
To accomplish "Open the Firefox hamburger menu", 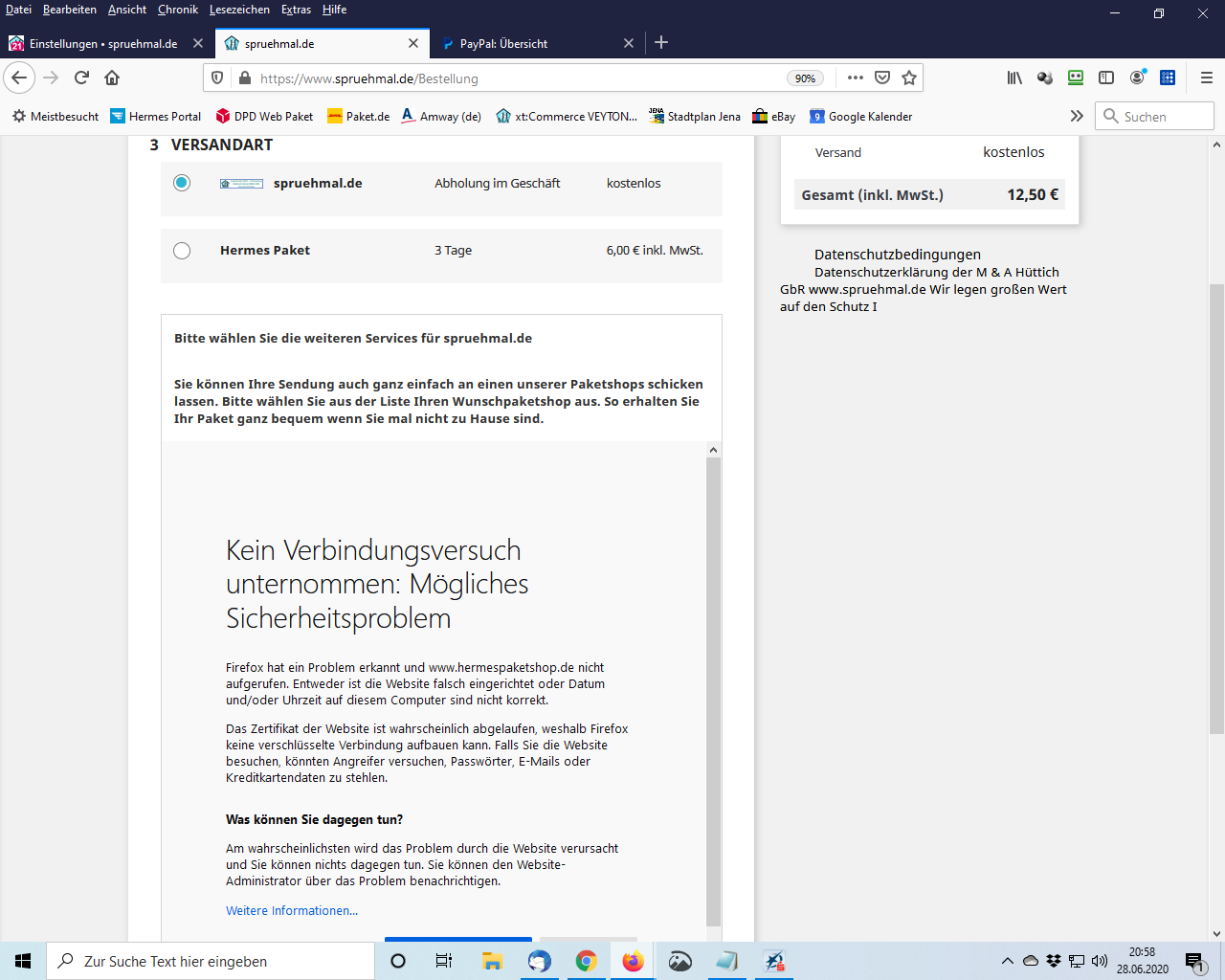I will coord(1206,78).
